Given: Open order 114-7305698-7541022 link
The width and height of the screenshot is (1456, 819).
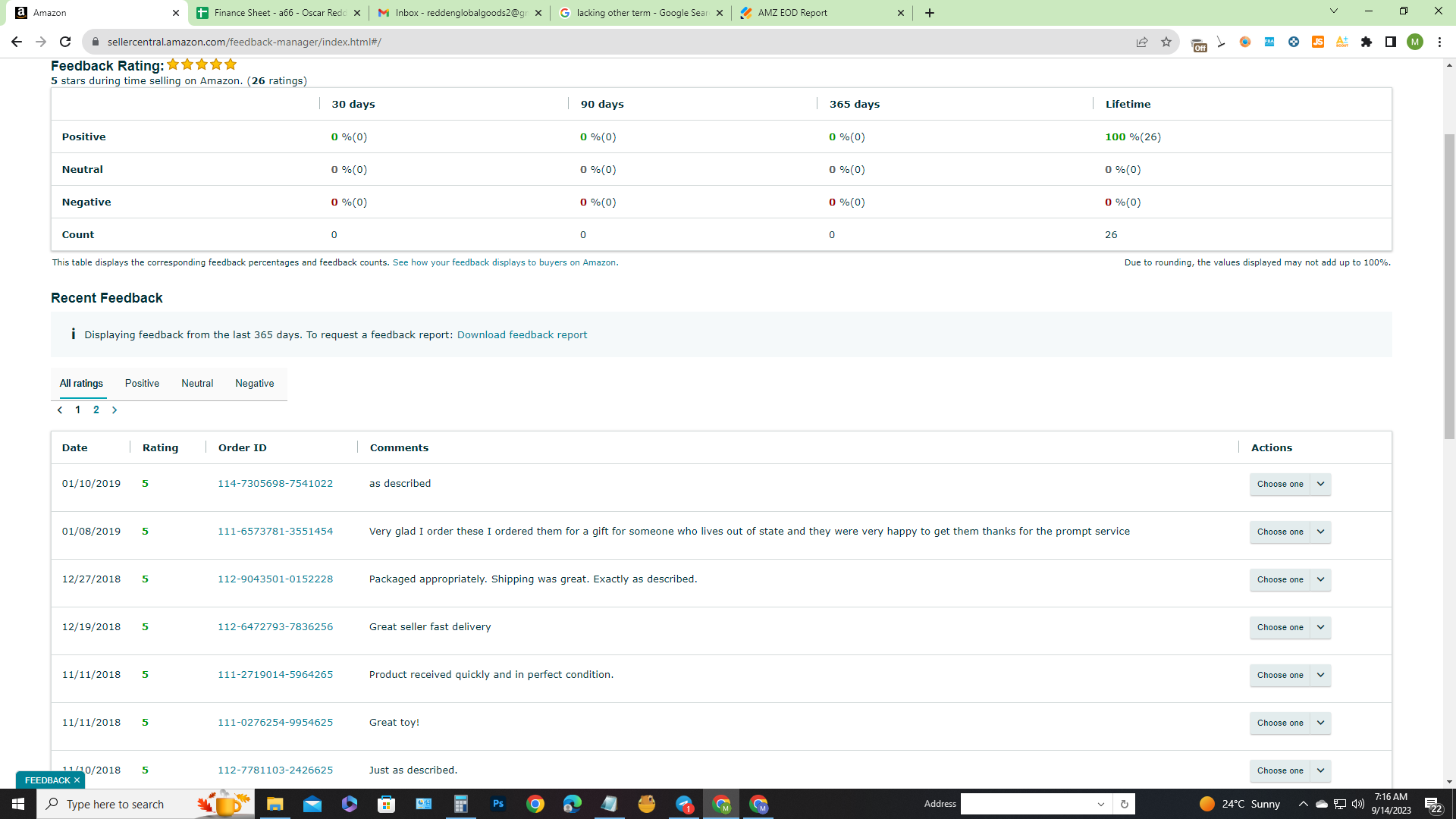Looking at the screenshot, I should (275, 484).
